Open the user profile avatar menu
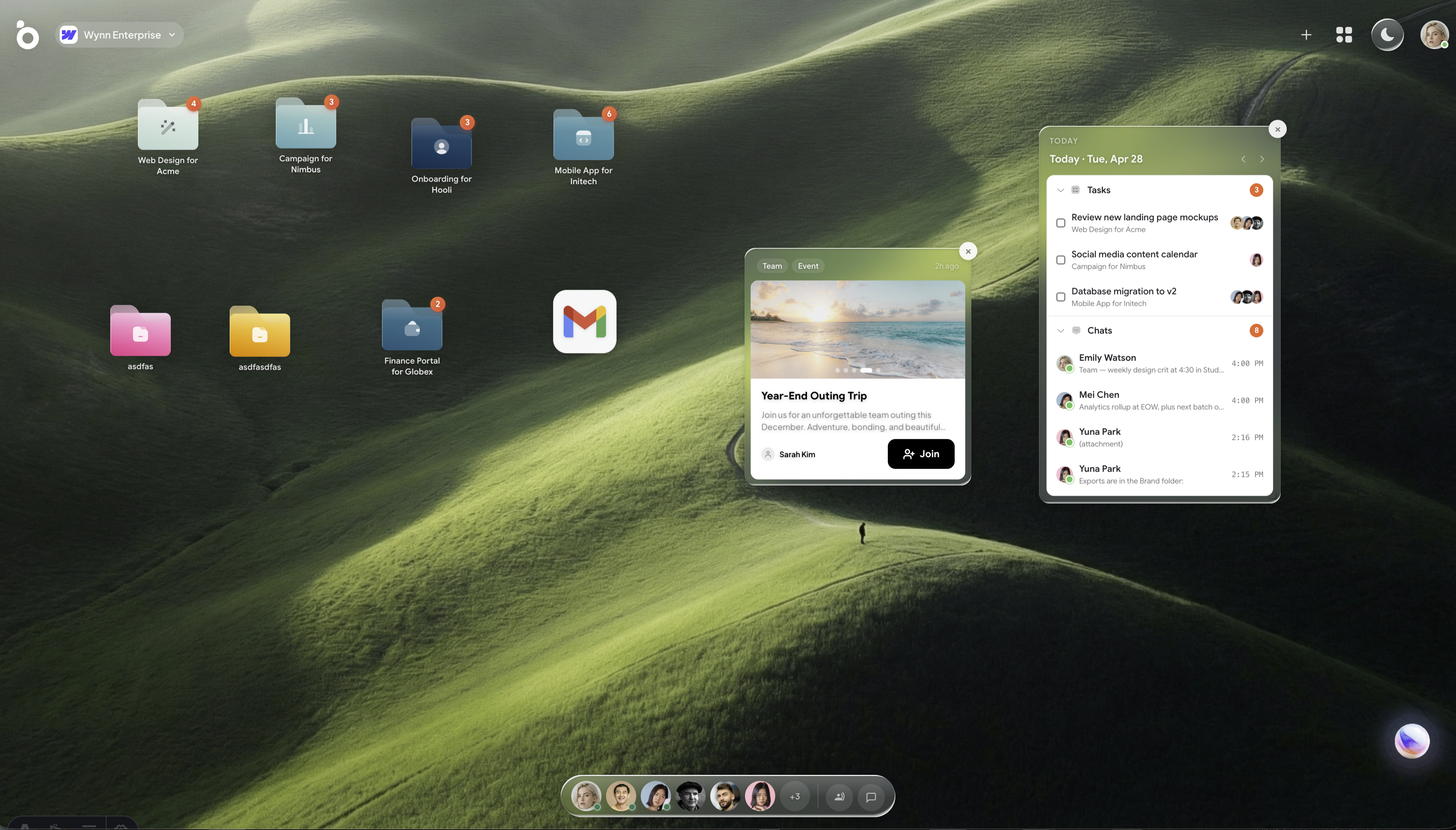Image resolution: width=1456 pixels, height=830 pixels. tap(1434, 35)
